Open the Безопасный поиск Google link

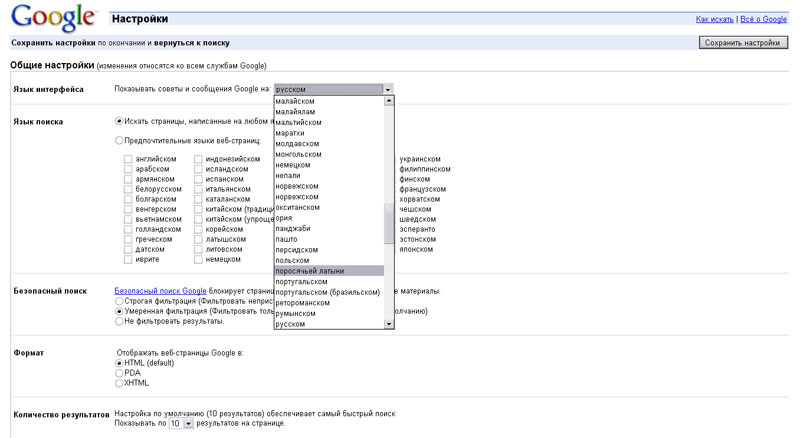point(160,291)
